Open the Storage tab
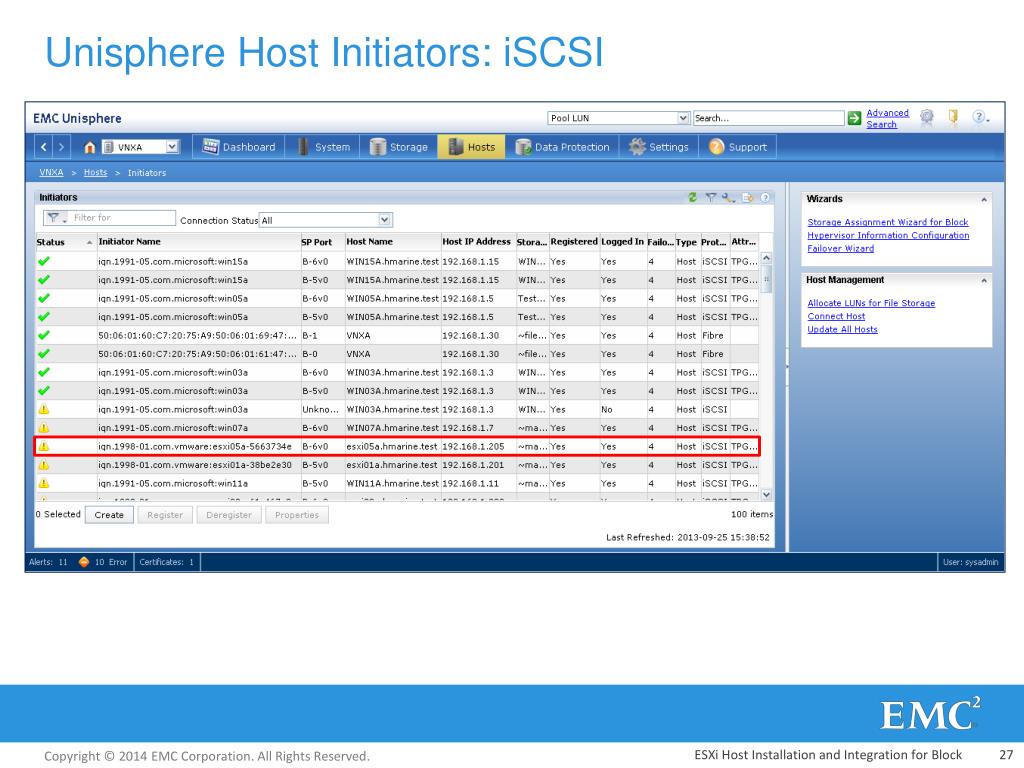Viewport: 1024px width, 768px height. coord(398,147)
